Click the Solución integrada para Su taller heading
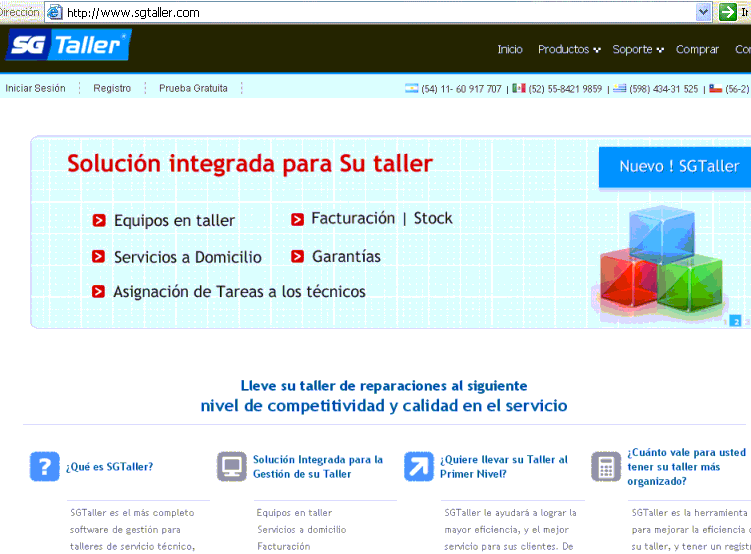Screen dimensions: 751x554 point(250,164)
